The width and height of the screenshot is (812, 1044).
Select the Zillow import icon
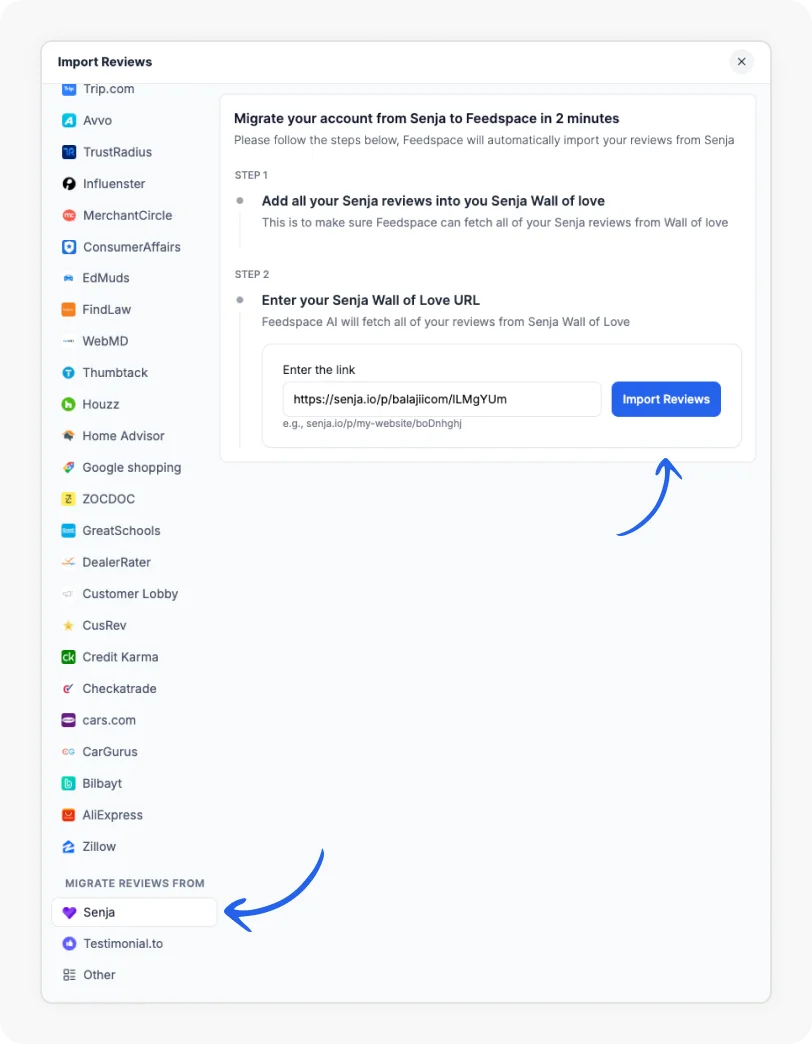[x=68, y=846]
